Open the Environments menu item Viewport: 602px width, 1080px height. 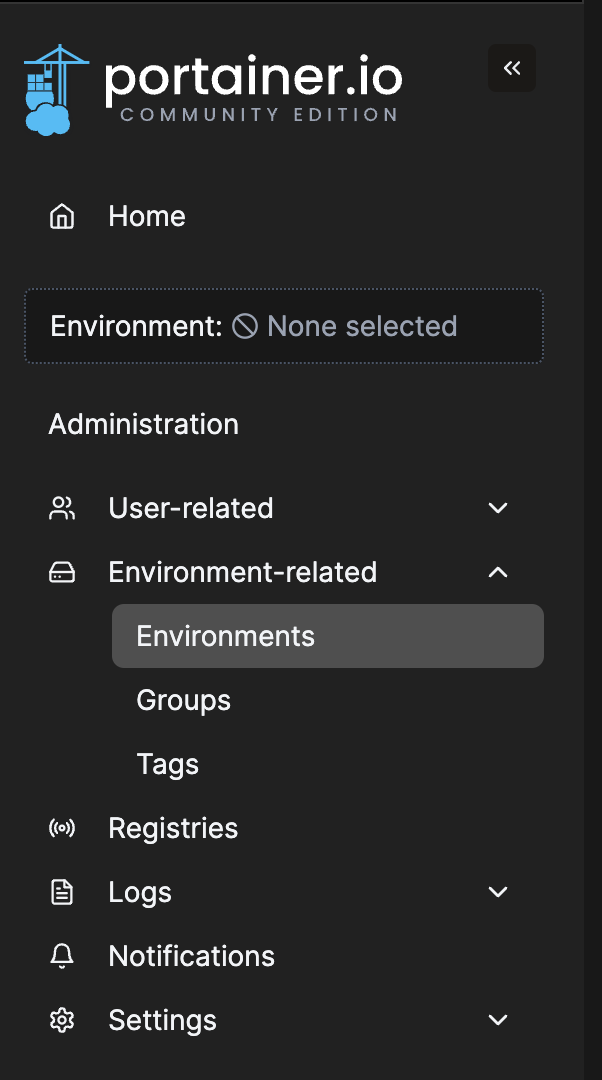coord(226,636)
